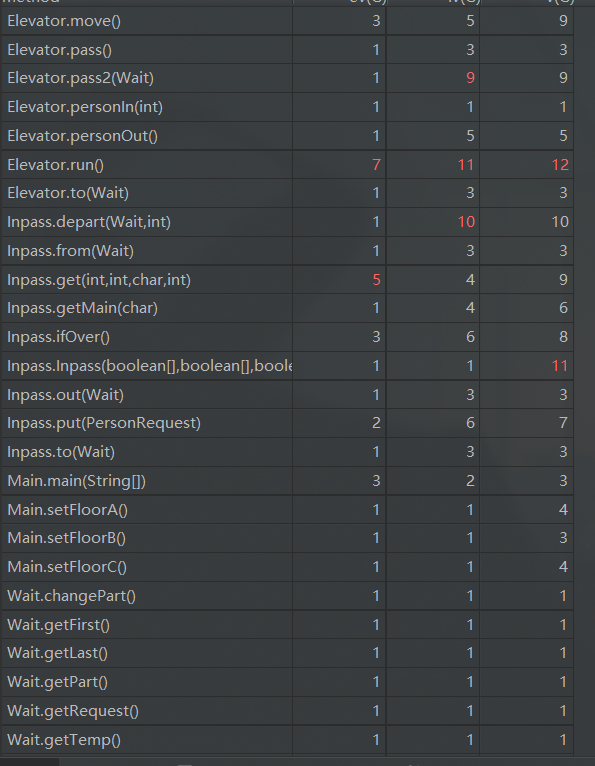This screenshot has width=595, height=766.
Task: Select the Elevator.pass() method name
Action: pyautogui.click(x=60, y=50)
